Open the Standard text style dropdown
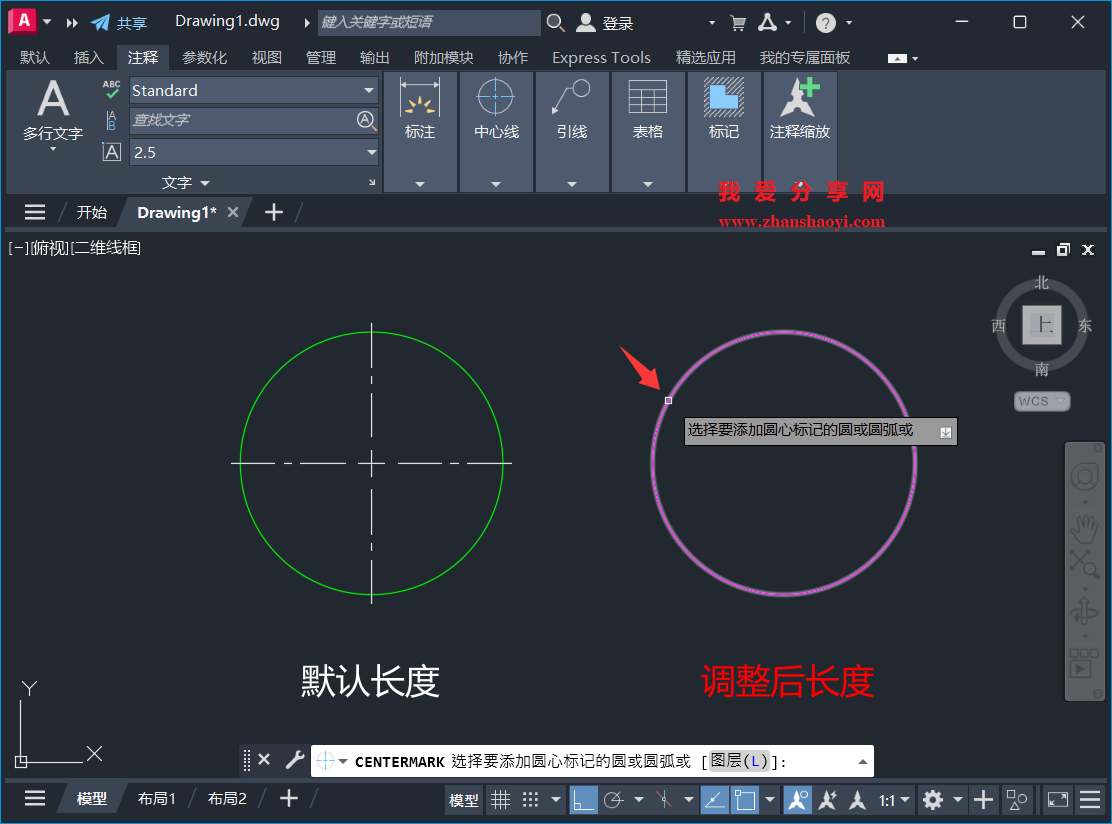 370,90
